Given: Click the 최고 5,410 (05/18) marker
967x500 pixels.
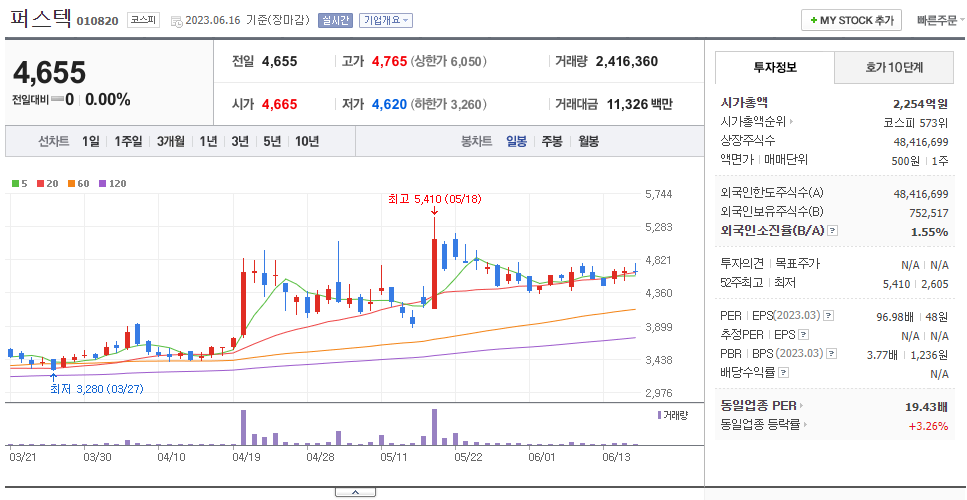Looking at the screenshot, I should coord(434,199).
